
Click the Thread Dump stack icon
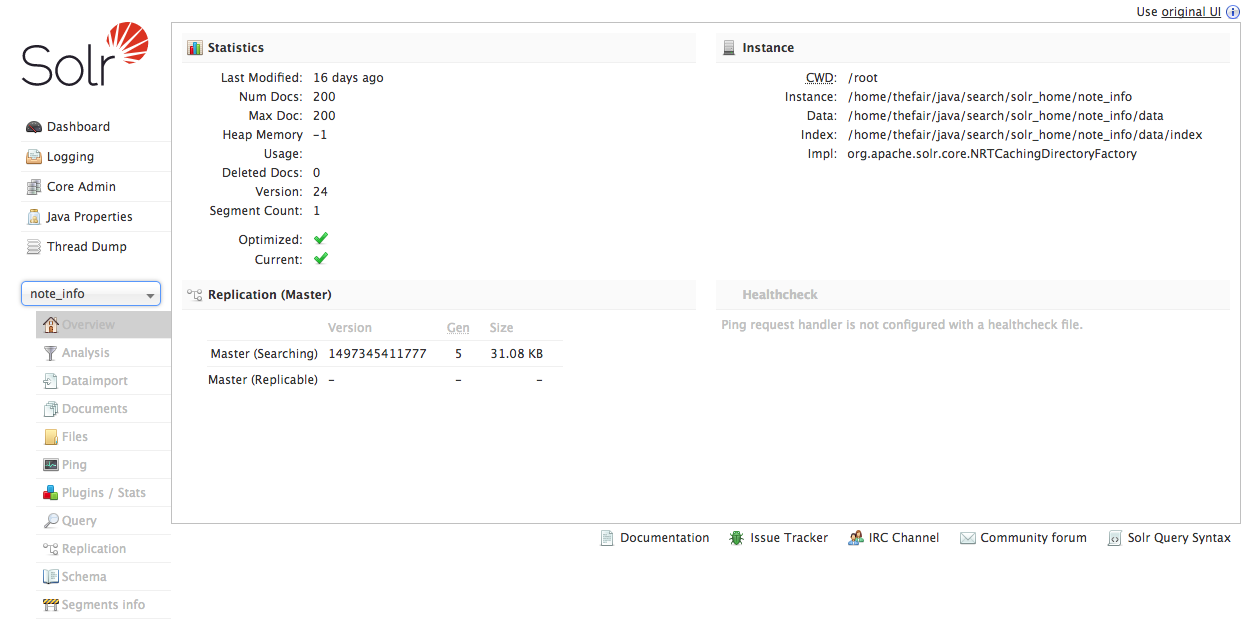pyautogui.click(x=34, y=247)
